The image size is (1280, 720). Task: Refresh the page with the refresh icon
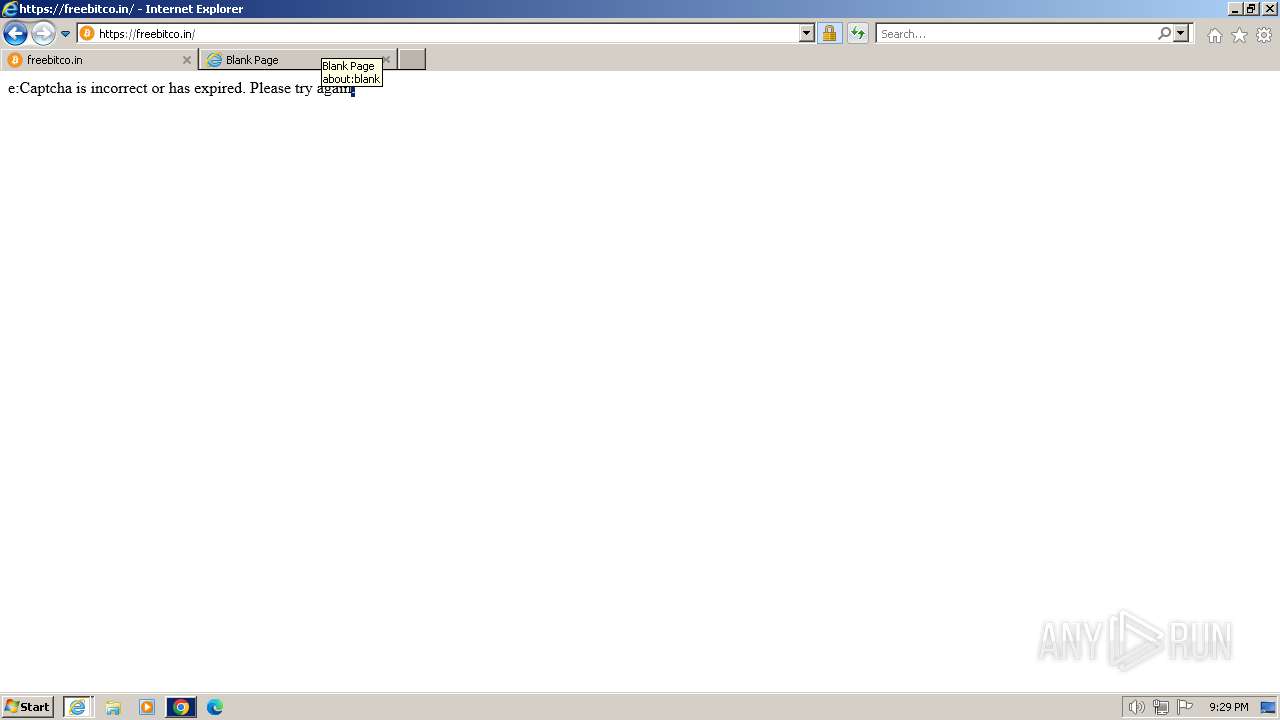[x=858, y=34]
